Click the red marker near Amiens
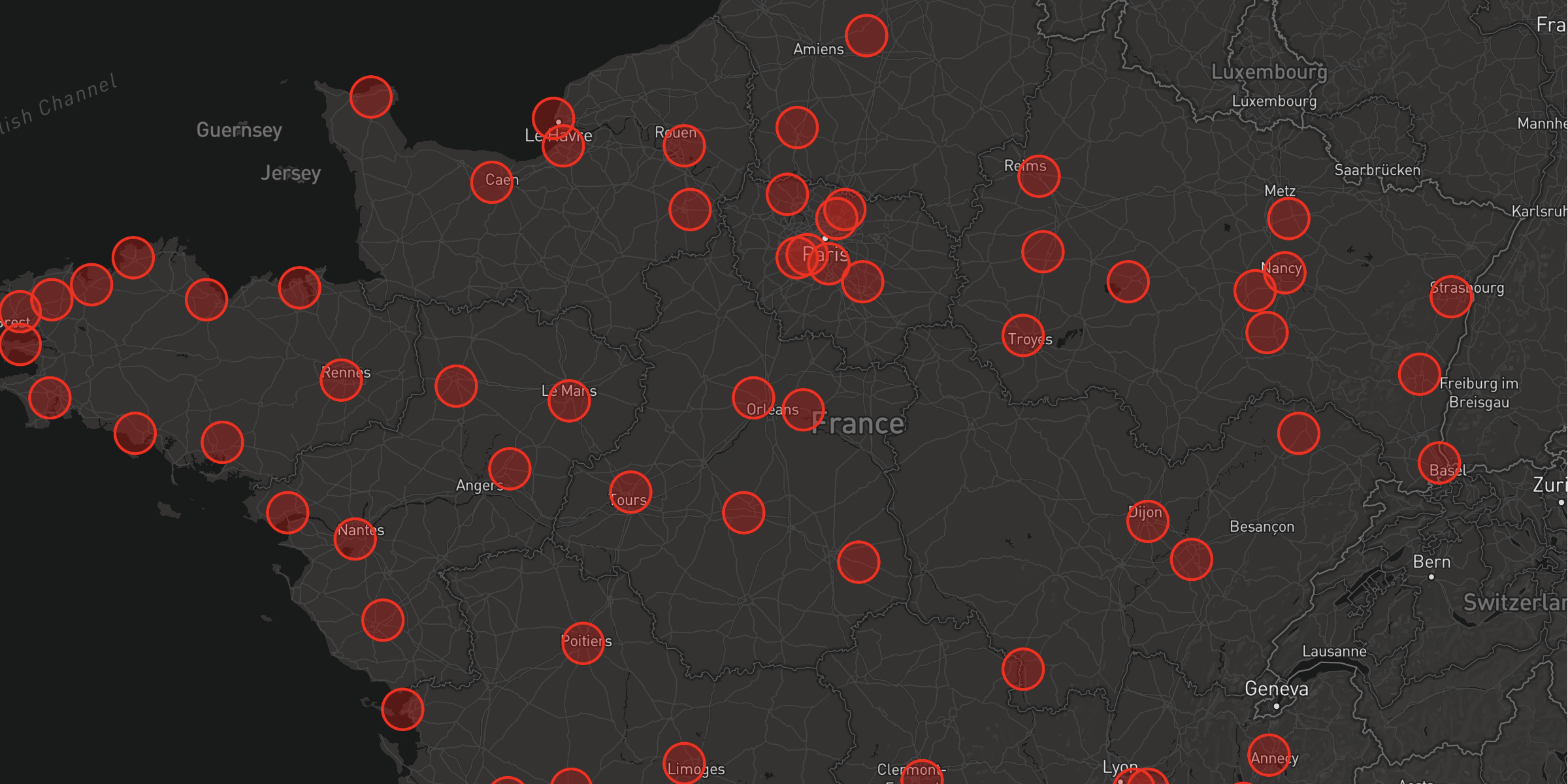 866,35
